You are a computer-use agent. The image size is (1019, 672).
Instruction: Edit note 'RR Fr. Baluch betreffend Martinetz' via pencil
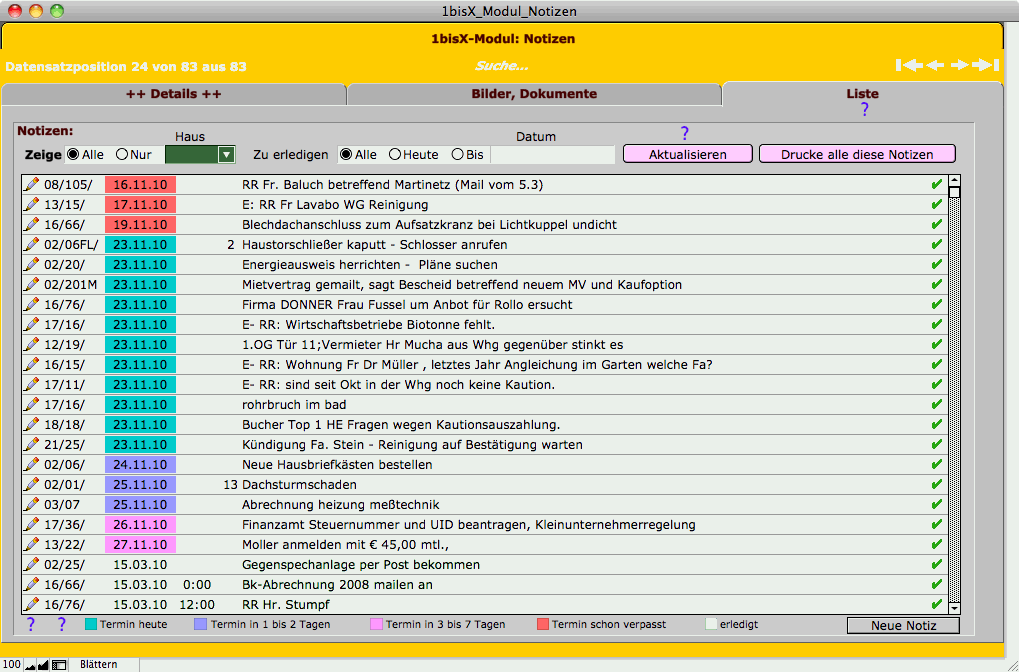31,185
